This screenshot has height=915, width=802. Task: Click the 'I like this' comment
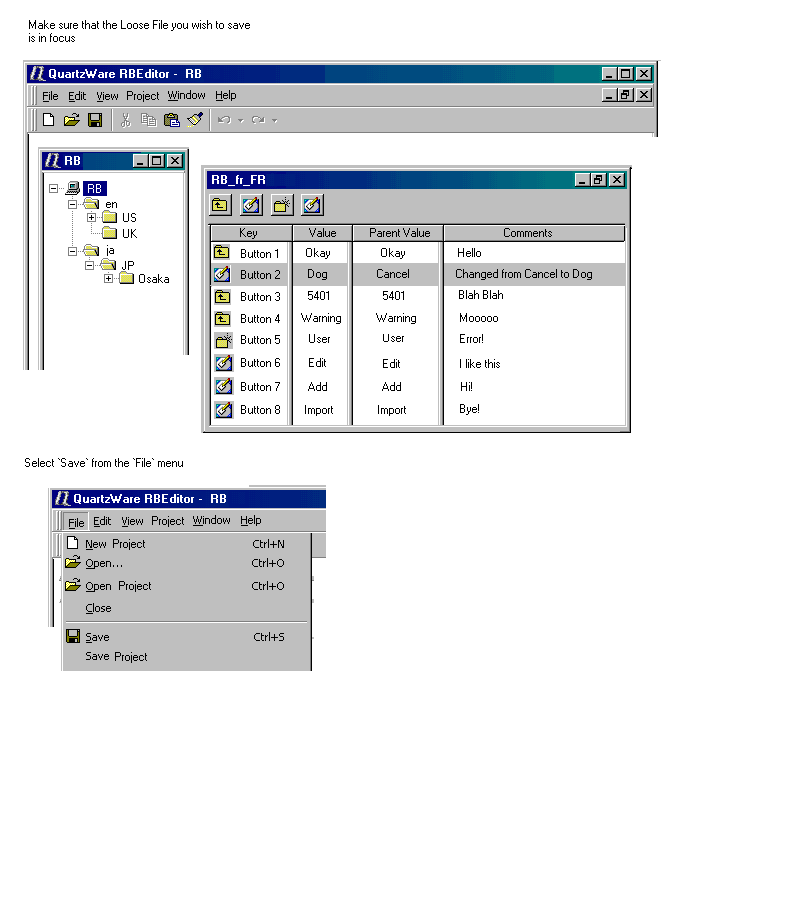click(479, 364)
